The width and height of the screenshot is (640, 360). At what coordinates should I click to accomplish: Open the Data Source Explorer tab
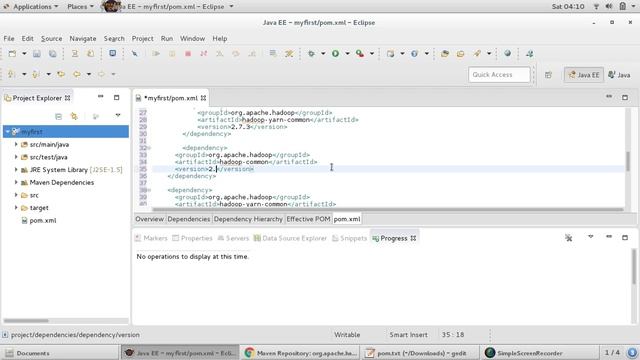point(290,238)
